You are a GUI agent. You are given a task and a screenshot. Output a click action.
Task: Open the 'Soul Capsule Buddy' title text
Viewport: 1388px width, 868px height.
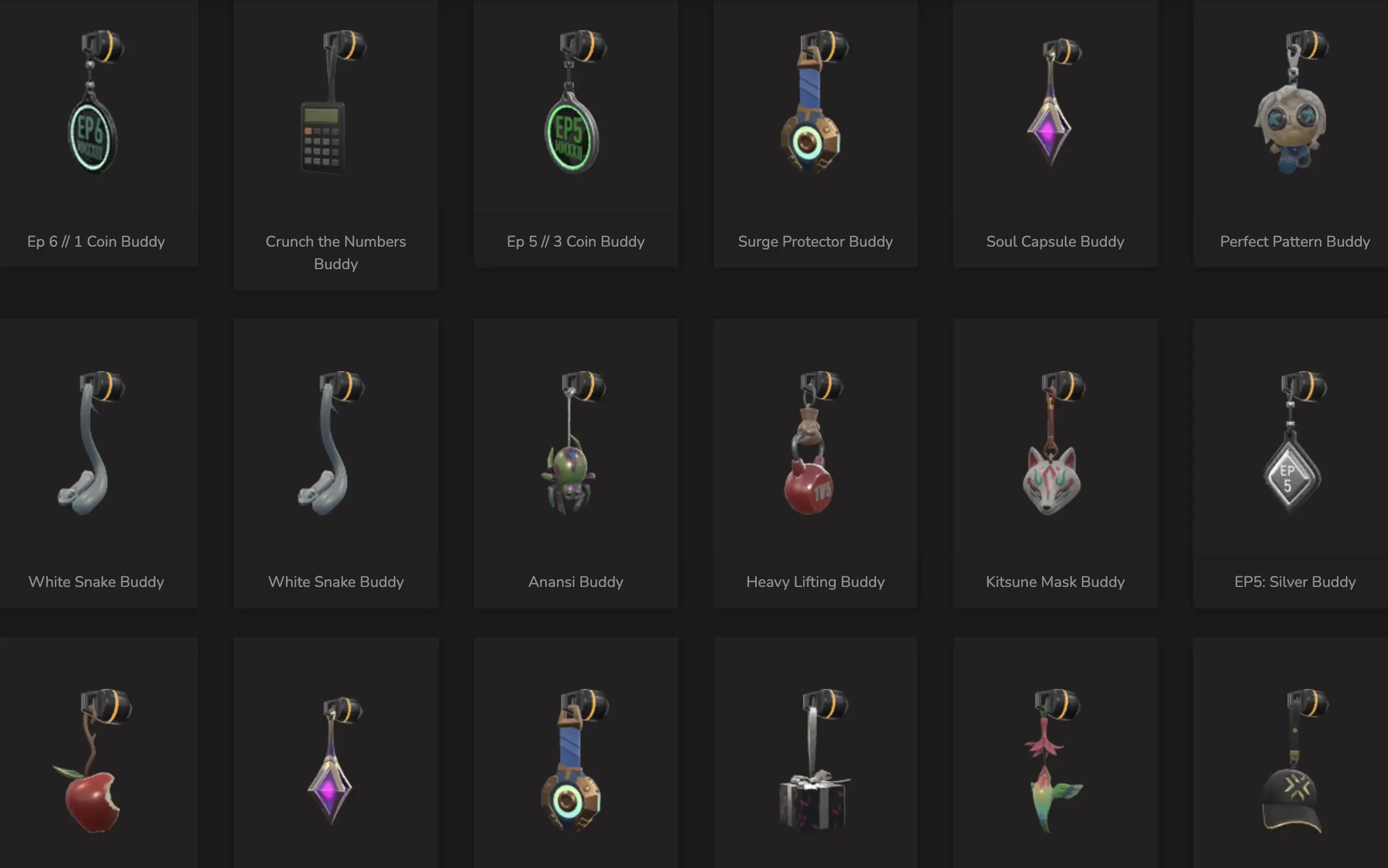1055,241
